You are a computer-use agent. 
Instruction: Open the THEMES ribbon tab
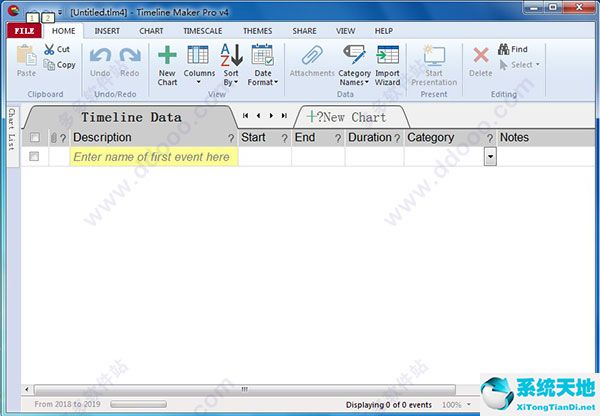257,31
